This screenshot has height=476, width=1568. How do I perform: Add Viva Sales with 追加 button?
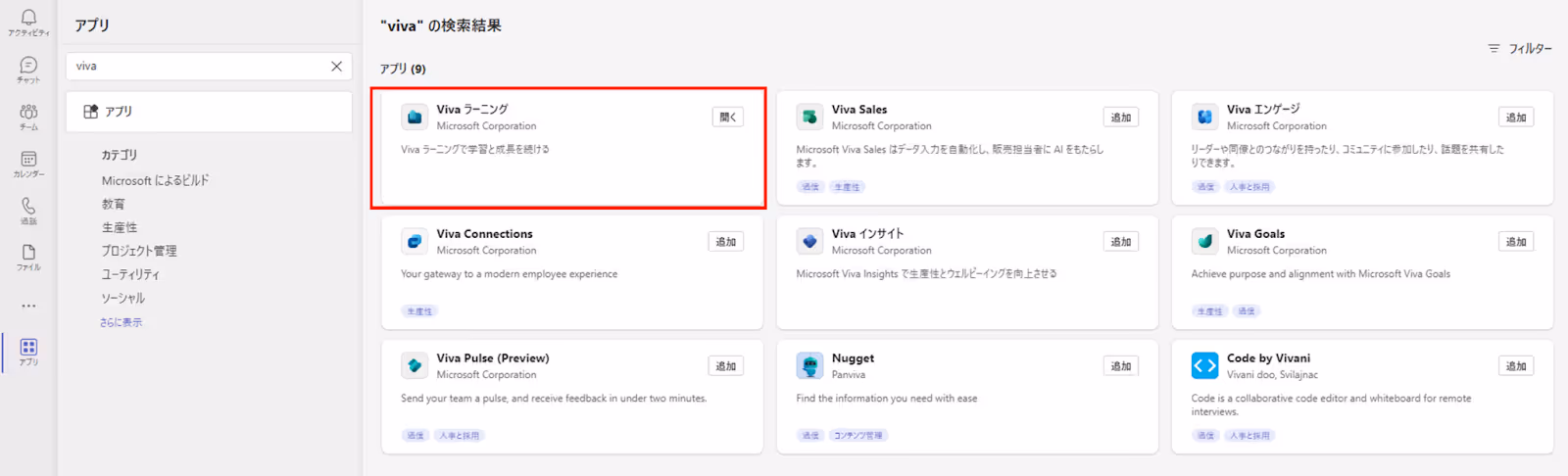(1121, 118)
